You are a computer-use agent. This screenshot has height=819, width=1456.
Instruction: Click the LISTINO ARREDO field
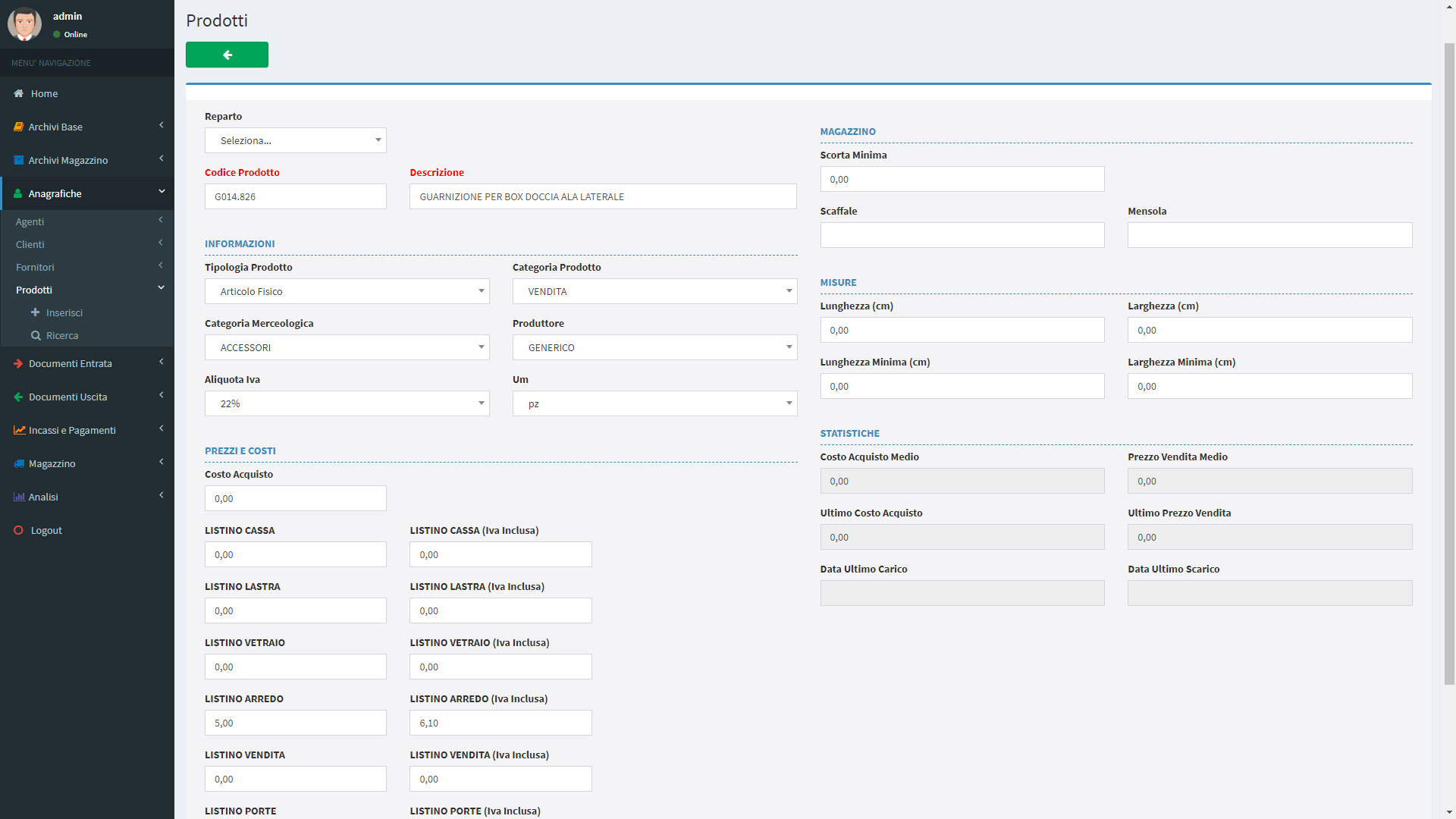(x=296, y=723)
